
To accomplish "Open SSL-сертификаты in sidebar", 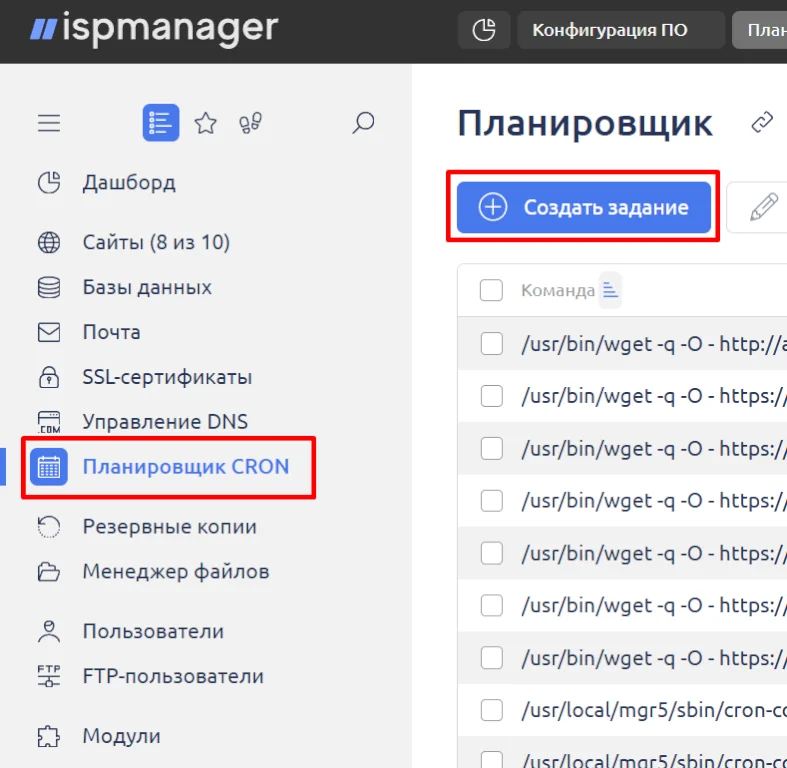I will pyautogui.click(x=167, y=377).
